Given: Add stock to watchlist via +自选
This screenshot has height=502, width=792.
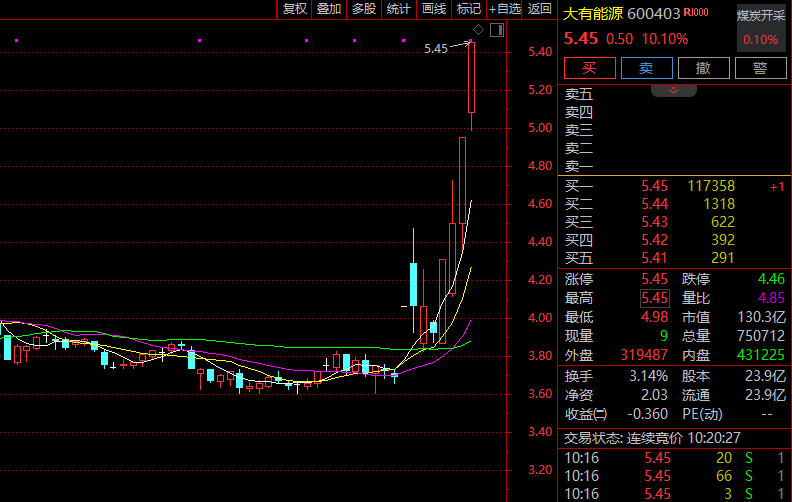Looking at the screenshot, I should pos(505,9).
